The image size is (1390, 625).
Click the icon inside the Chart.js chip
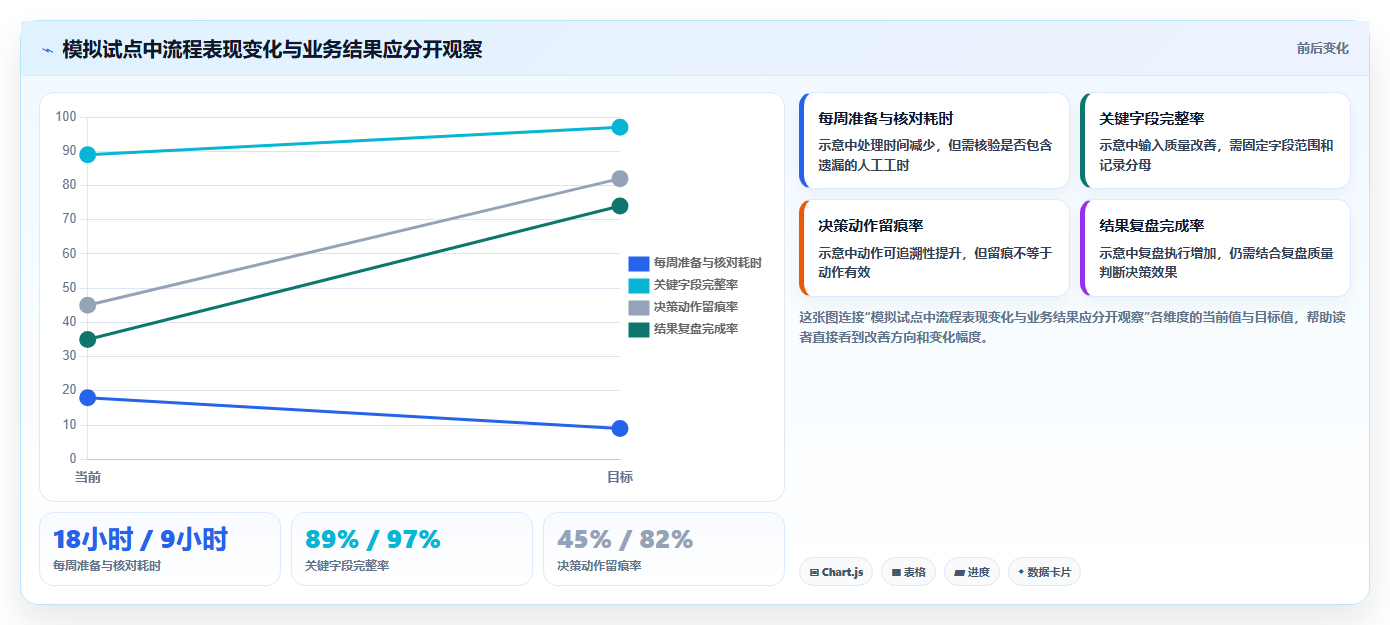tap(814, 573)
